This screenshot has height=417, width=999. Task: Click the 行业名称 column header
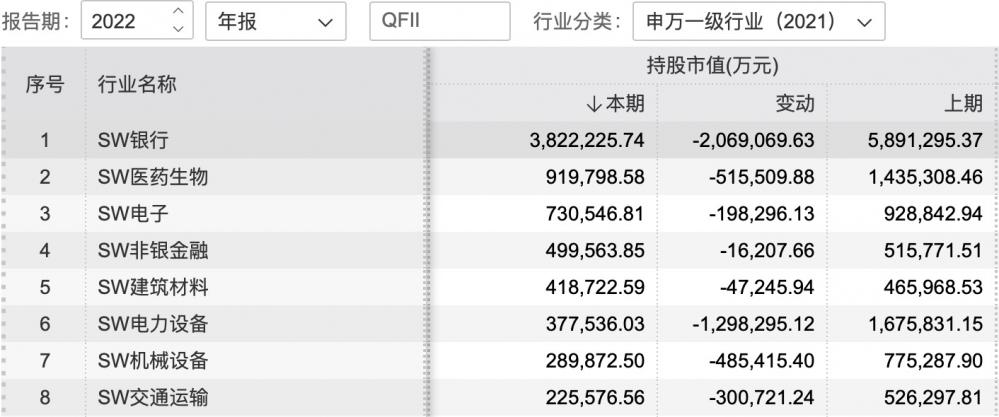[136, 84]
